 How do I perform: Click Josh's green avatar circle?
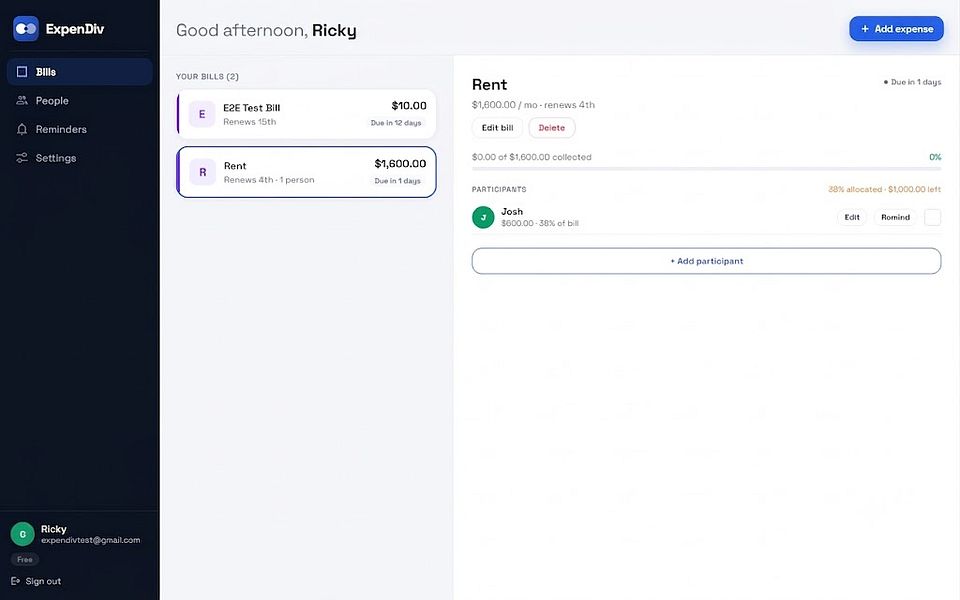point(483,217)
